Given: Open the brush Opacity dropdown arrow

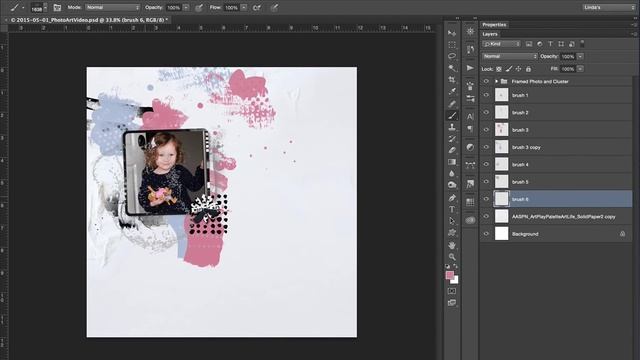Looking at the screenshot, I should pos(186,8).
